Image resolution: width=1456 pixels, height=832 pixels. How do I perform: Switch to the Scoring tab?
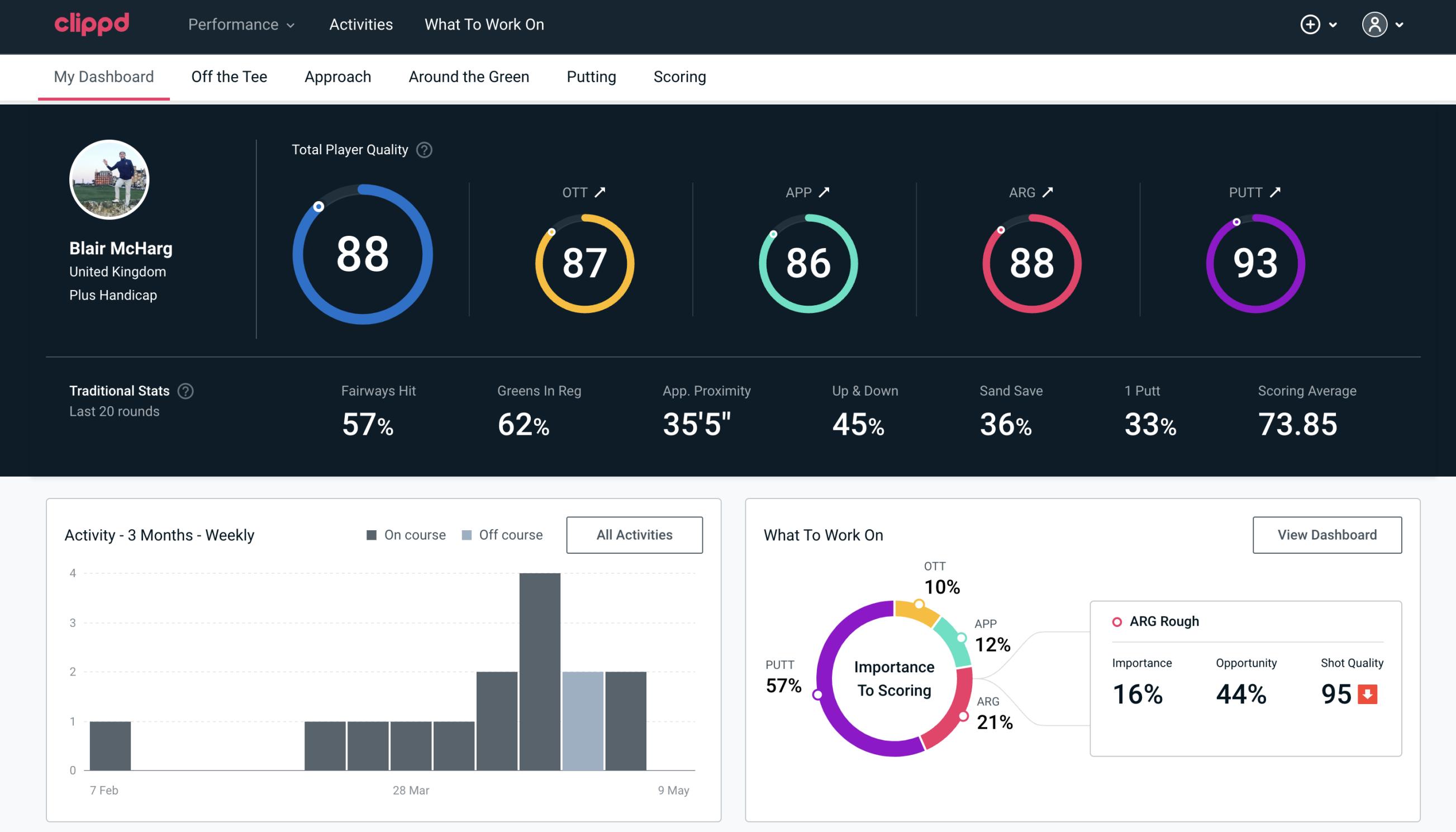tap(679, 76)
